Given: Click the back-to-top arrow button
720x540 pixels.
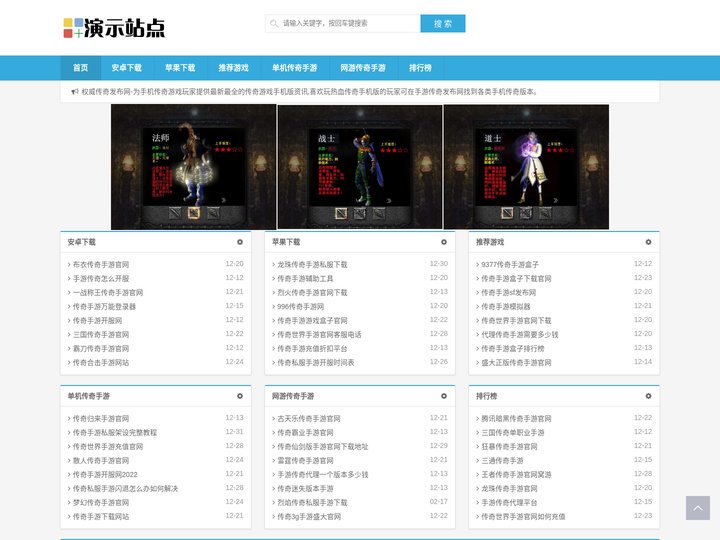Looking at the screenshot, I should point(698,508).
